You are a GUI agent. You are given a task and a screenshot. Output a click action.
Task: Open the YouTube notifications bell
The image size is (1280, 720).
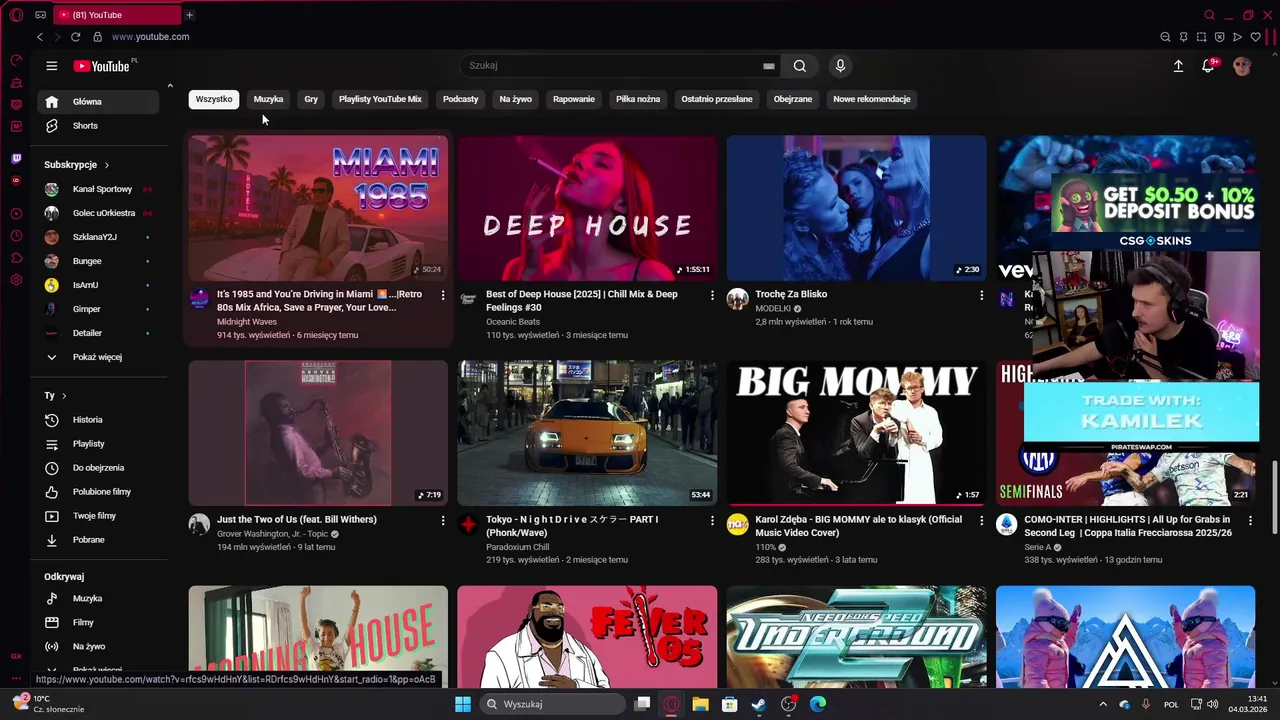coord(1208,66)
